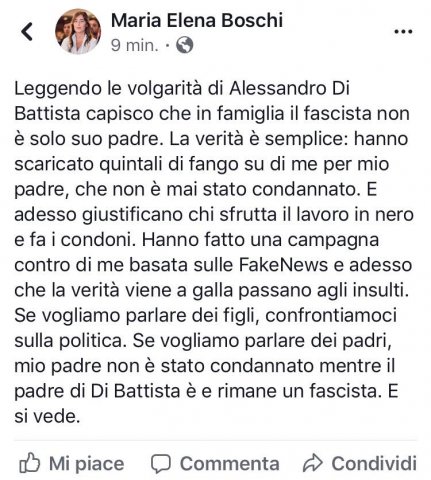The width and height of the screenshot is (431, 480).
Task: Click the word "quintali" in the post
Action: click(132, 164)
